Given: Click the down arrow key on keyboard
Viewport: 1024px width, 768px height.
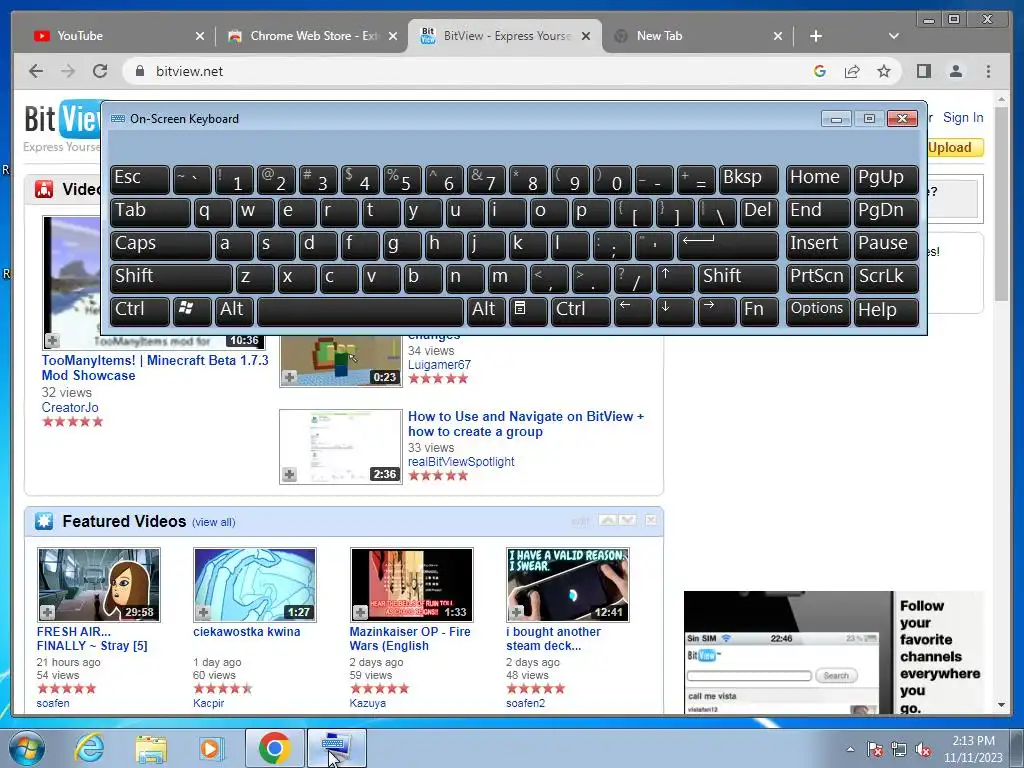Looking at the screenshot, I should pyautogui.click(x=674, y=311).
